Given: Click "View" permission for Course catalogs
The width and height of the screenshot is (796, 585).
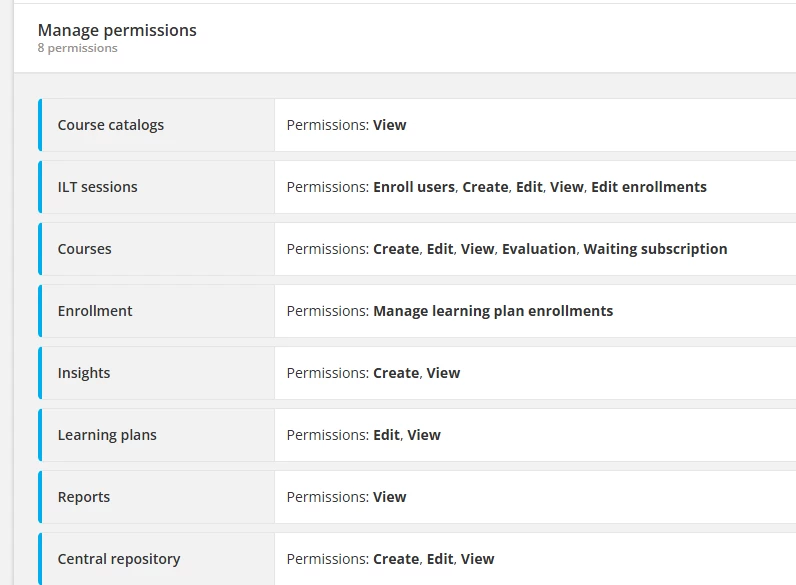Looking at the screenshot, I should pos(390,125).
